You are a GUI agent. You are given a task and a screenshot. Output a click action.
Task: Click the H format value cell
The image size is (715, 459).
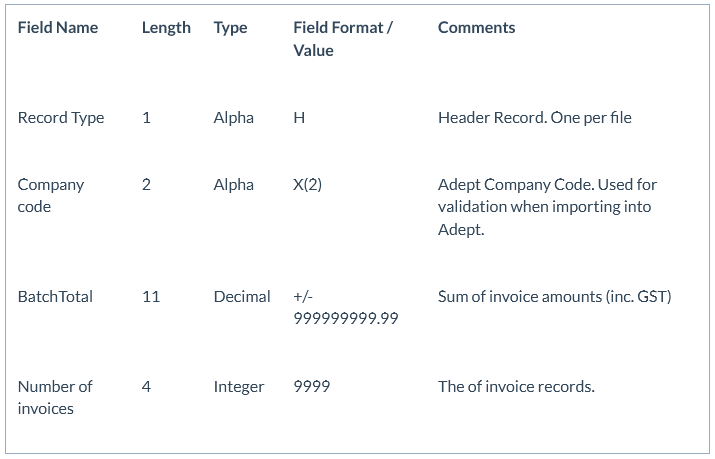point(299,118)
